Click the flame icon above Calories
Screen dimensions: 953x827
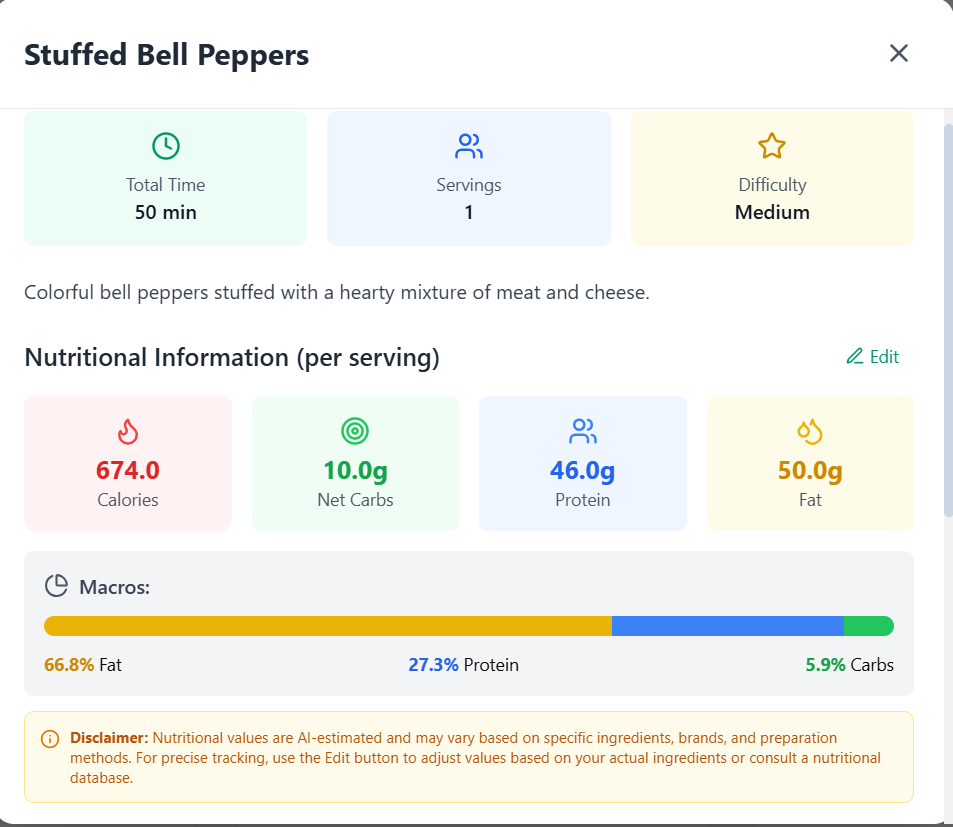click(x=127, y=432)
